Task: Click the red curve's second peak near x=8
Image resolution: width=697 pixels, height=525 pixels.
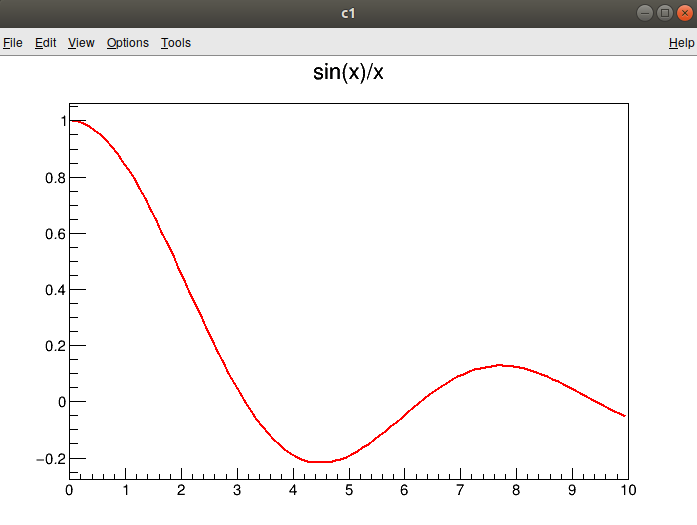Action: tap(501, 365)
